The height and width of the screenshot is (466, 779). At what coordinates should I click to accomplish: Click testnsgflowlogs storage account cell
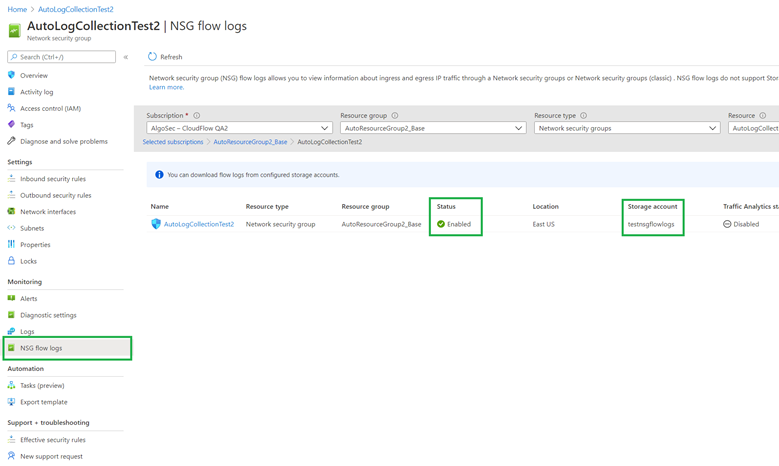(651, 224)
